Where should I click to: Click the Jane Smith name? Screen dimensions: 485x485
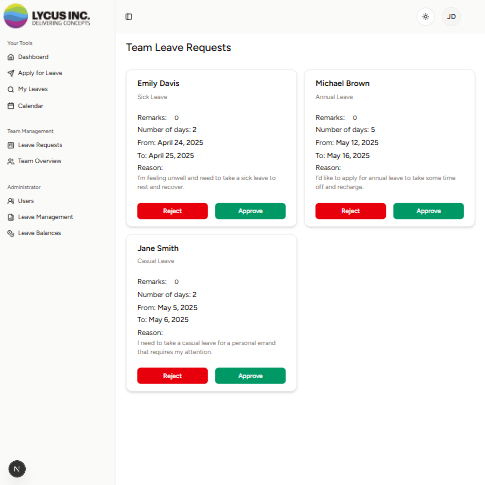(x=158, y=248)
